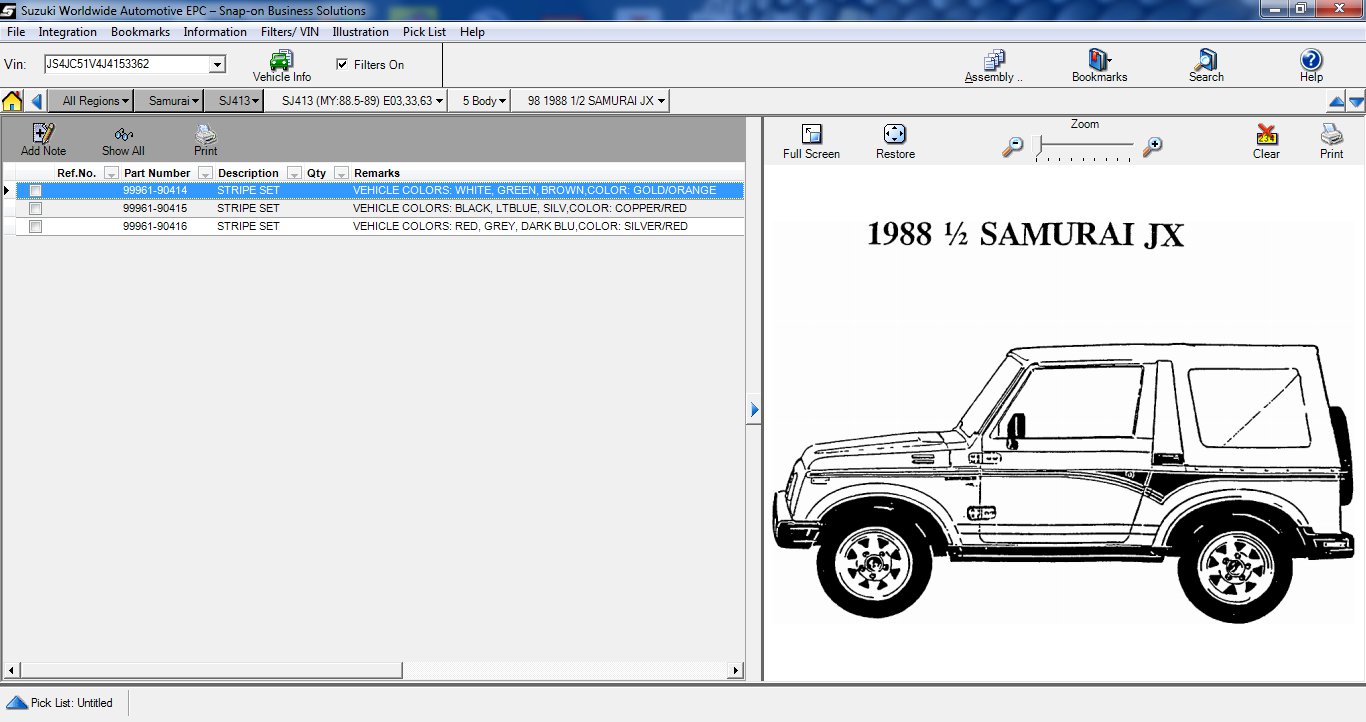Open the Help menu in menu bar
This screenshot has width=1366, height=722.
point(472,32)
